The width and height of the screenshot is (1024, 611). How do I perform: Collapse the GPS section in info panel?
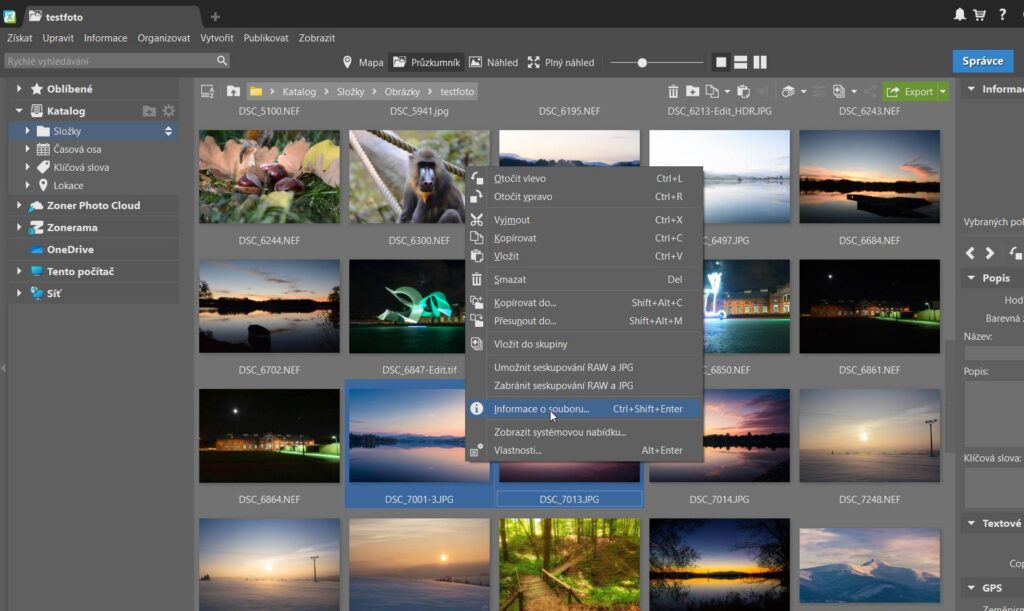click(971, 588)
